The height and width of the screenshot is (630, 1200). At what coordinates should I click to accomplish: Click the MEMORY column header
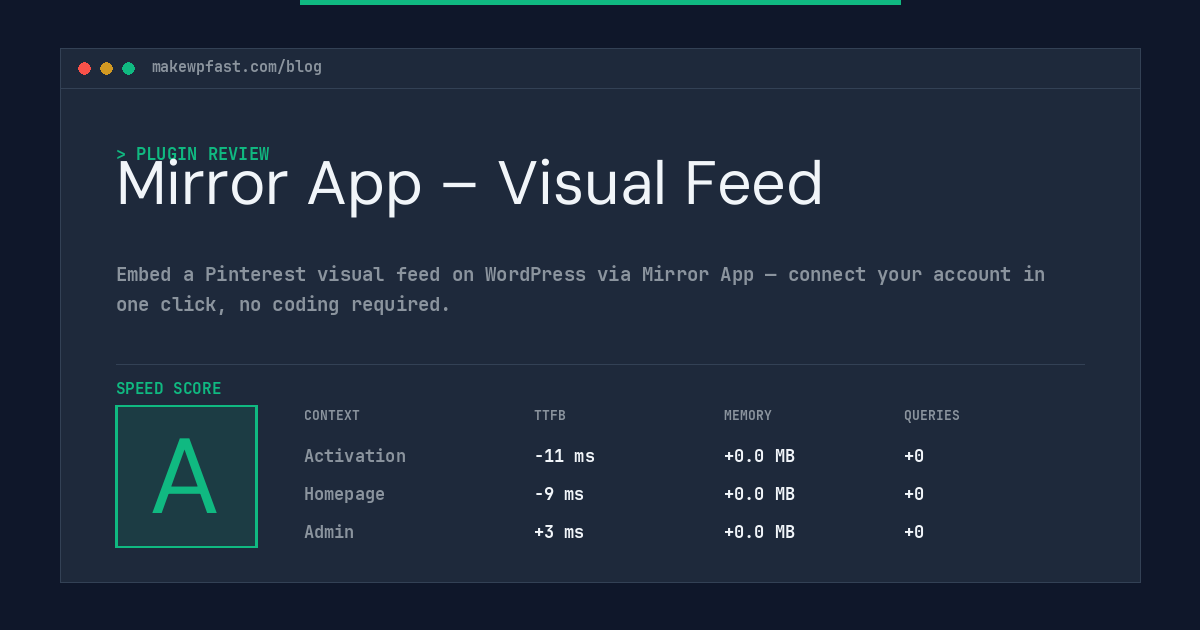(x=748, y=416)
